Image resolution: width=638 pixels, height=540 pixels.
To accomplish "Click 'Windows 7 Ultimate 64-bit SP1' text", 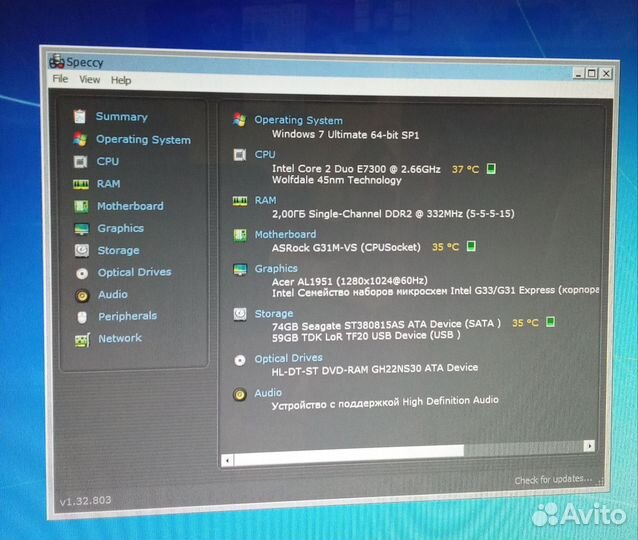I will point(345,134).
